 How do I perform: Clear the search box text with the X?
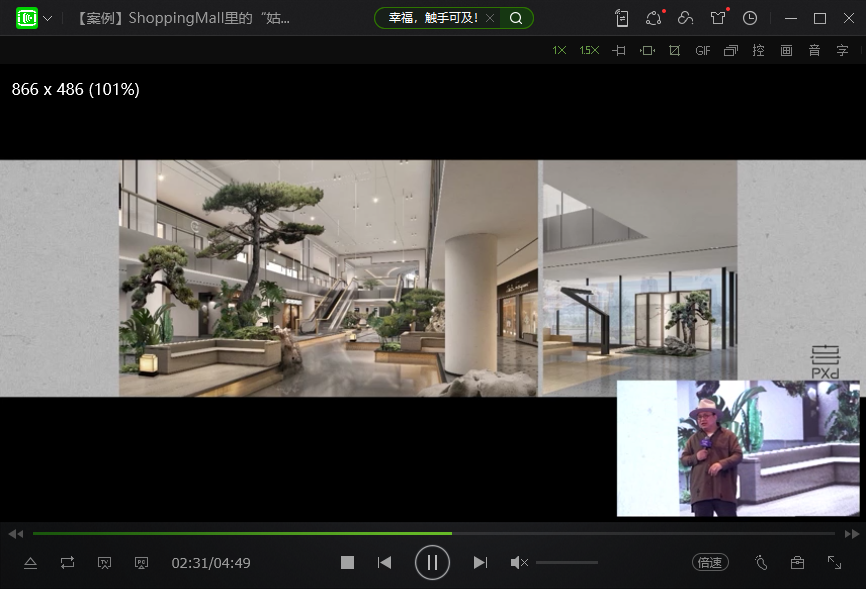point(490,18)
